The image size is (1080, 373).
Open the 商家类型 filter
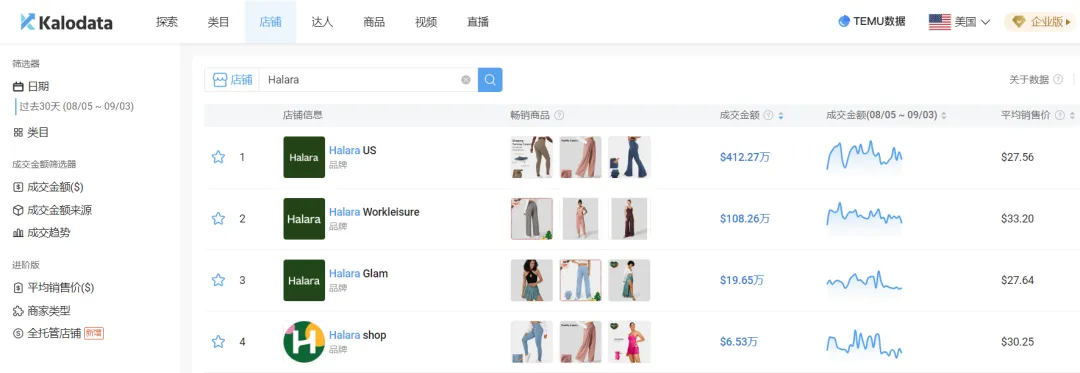point(42,310)
